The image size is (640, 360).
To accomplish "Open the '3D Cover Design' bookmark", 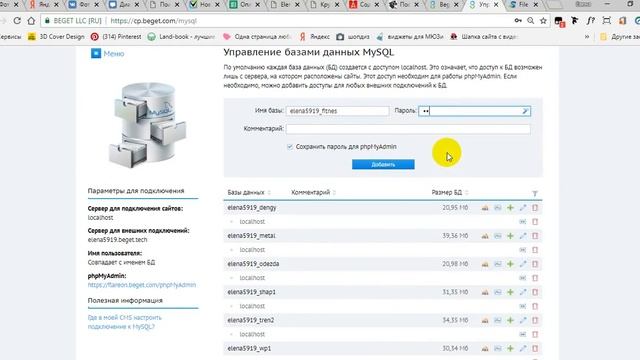I will [56, 37].
